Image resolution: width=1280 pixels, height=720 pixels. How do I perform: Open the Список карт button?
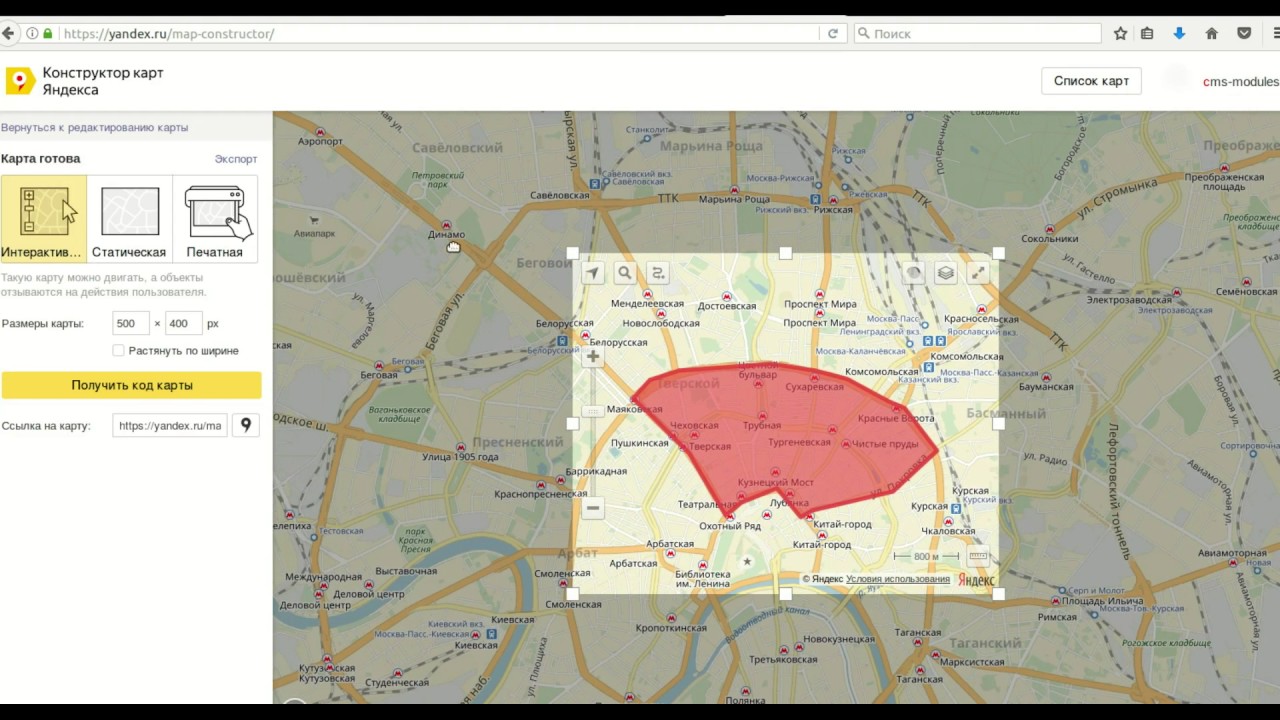coord(1091,81)
